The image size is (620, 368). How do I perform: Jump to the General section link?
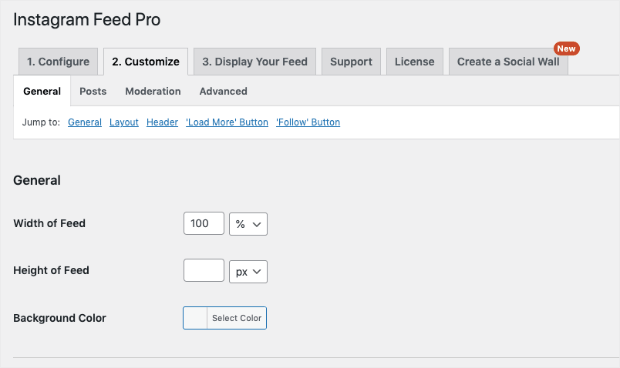(85, 122)
